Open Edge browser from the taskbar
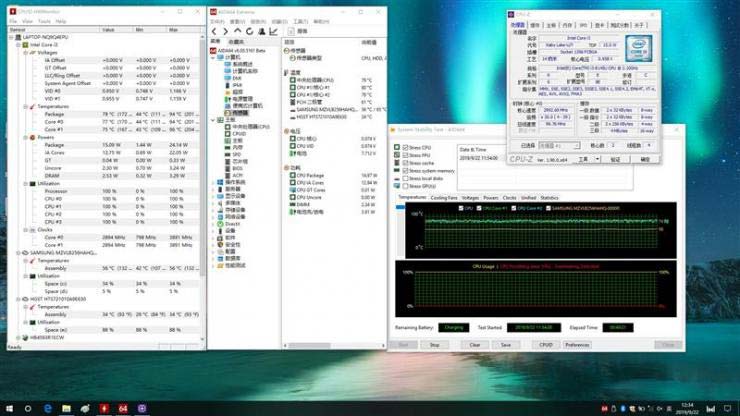This screenshot has width=740, height=416. coord(48,408)
